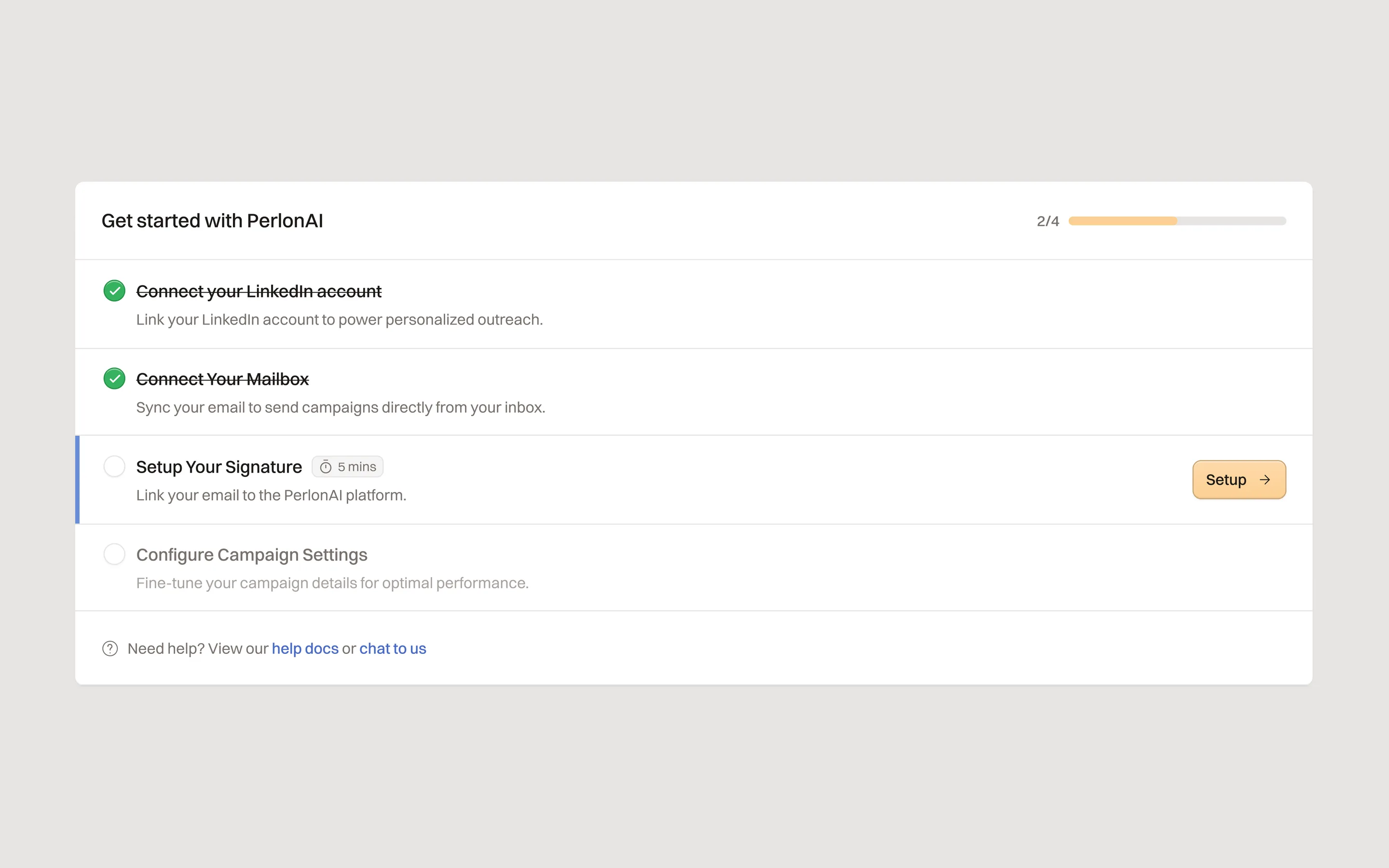
Task: Click the stopwatch icon in the 5 mins badge
Action: pos(326,467)
